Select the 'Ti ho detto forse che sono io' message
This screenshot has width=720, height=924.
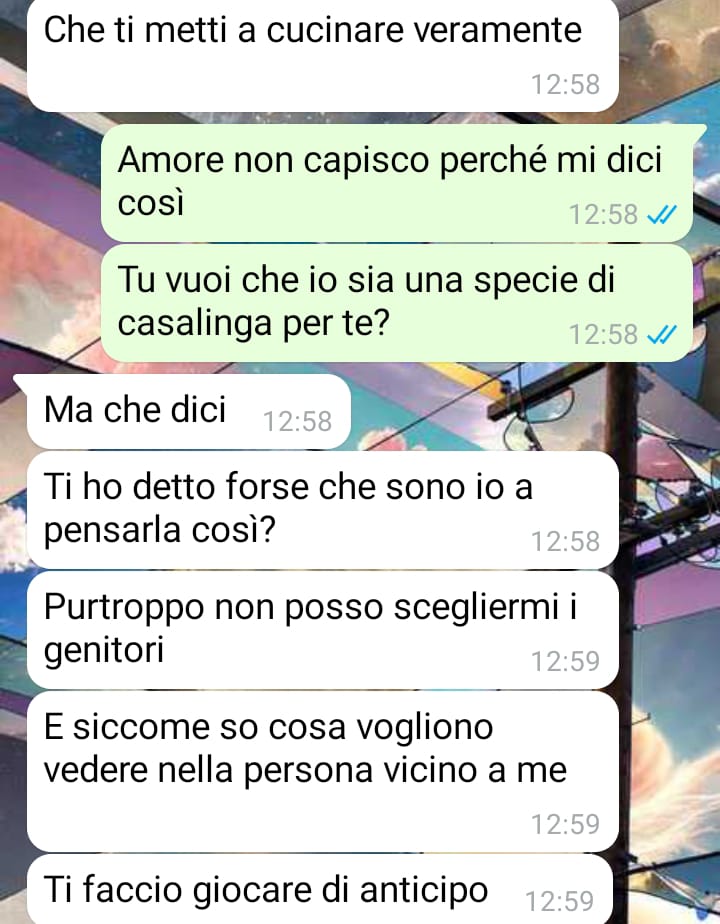click(323, 510)
